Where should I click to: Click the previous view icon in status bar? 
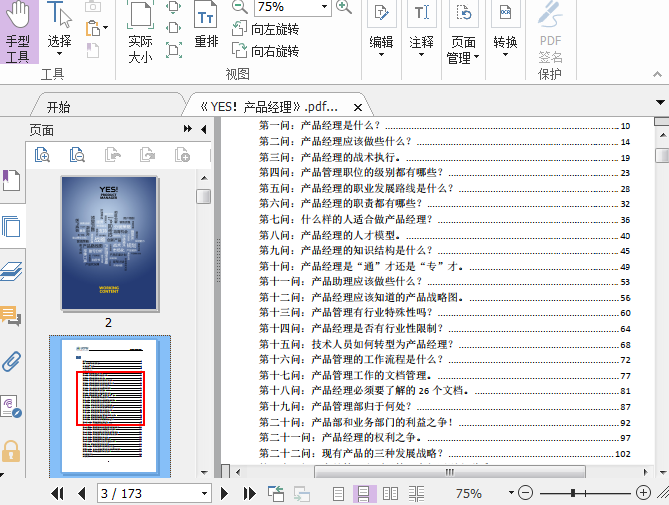(x=276, y=493)
